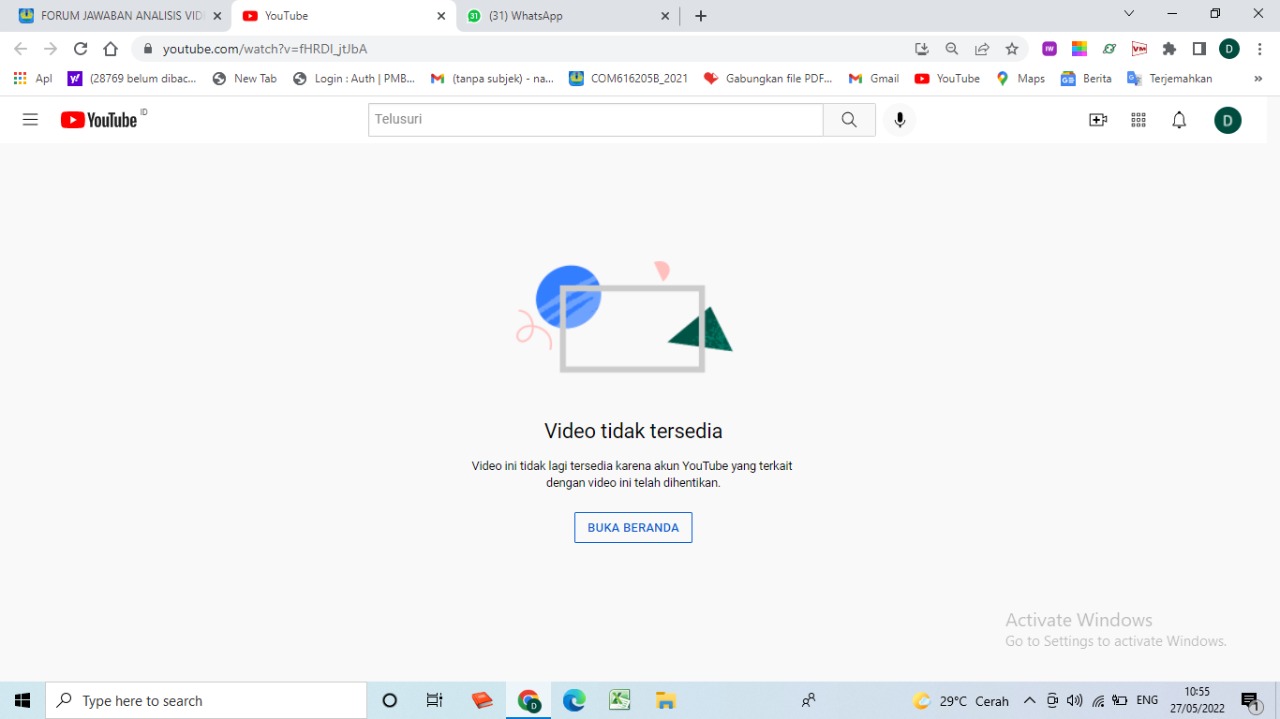Switch to the WhatsApp tab
Viewport: 1280px width, 719px height.
pos(566,16)
